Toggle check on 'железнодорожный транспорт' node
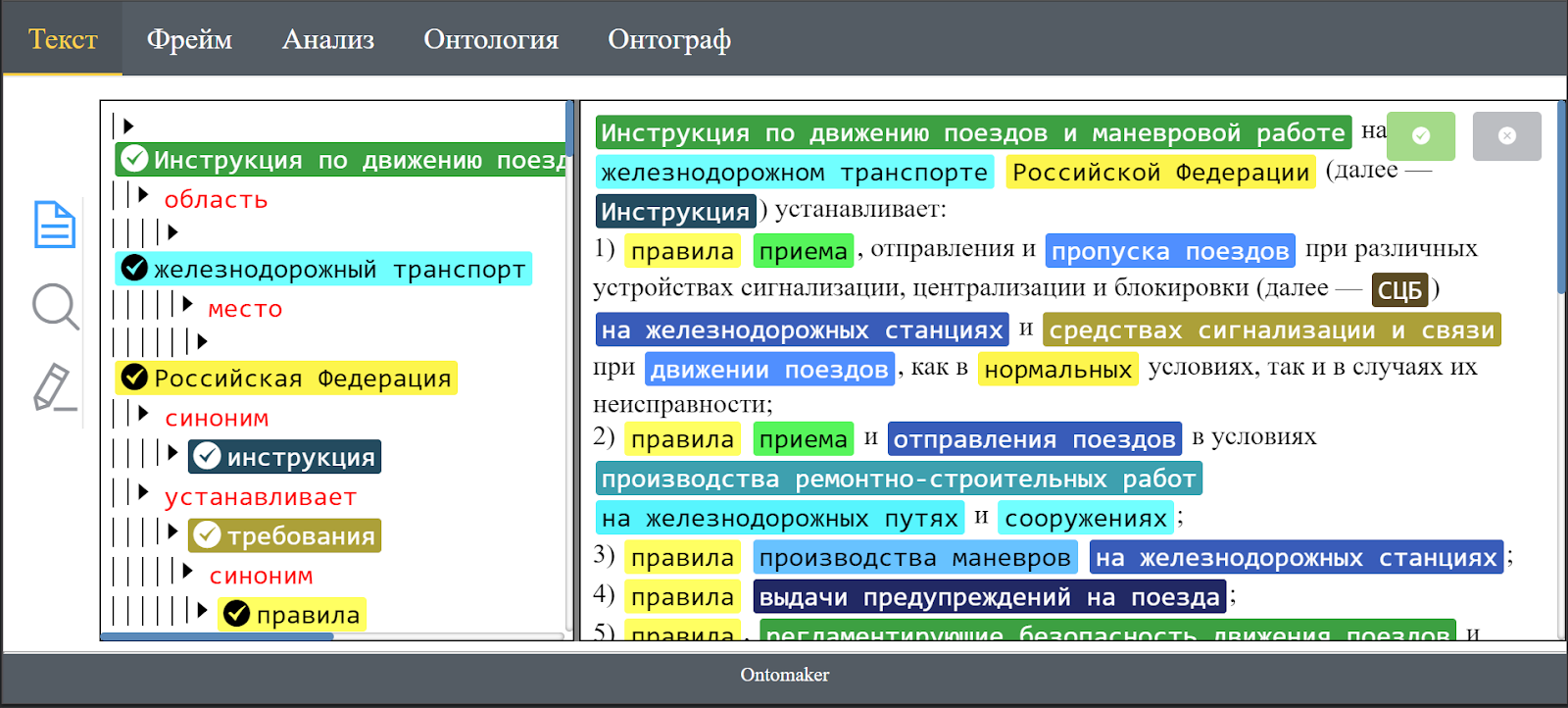This screenshot has height=708, width=1568. 134,268
